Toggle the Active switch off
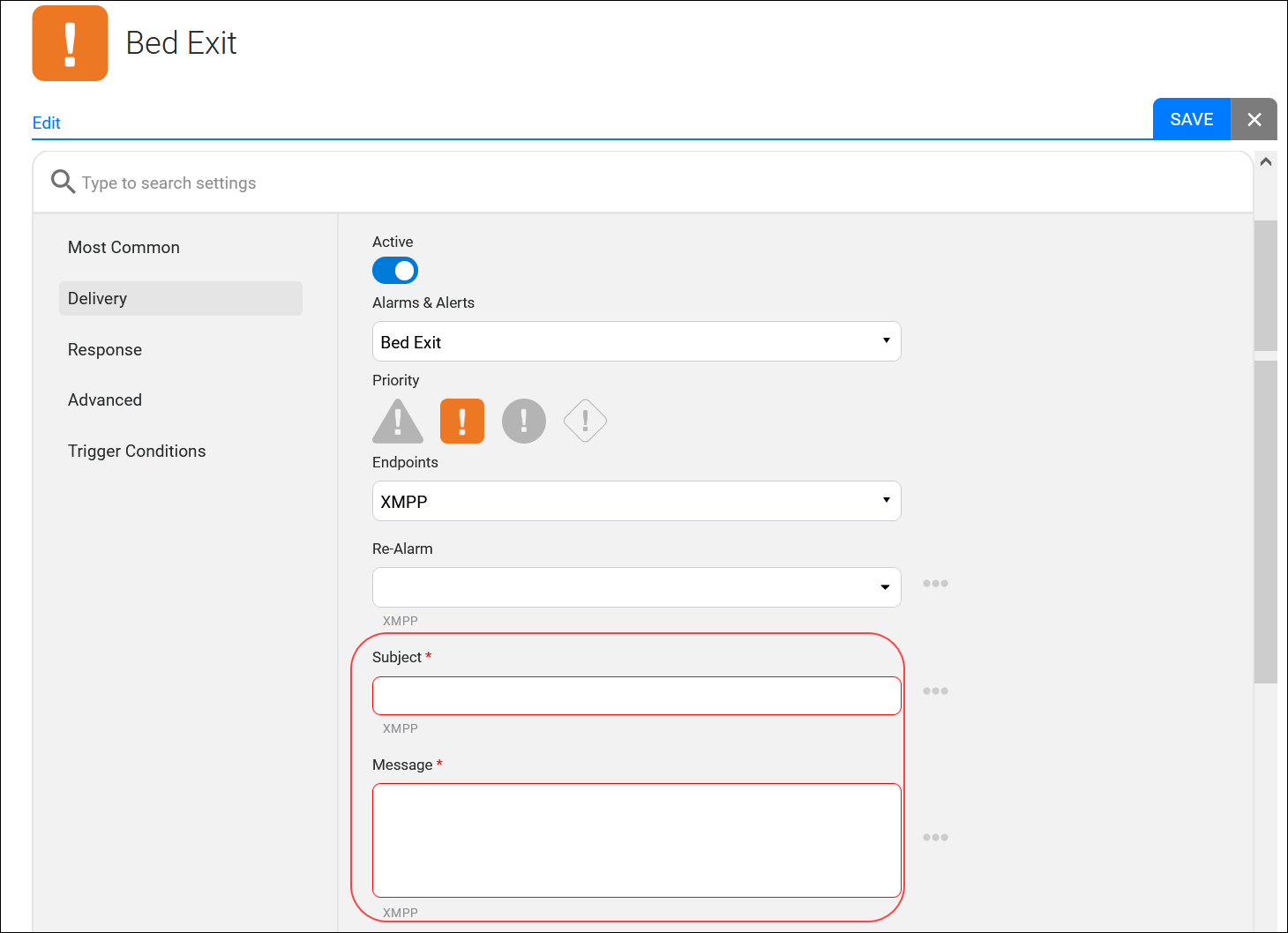1288x933 pixels. 395,271
